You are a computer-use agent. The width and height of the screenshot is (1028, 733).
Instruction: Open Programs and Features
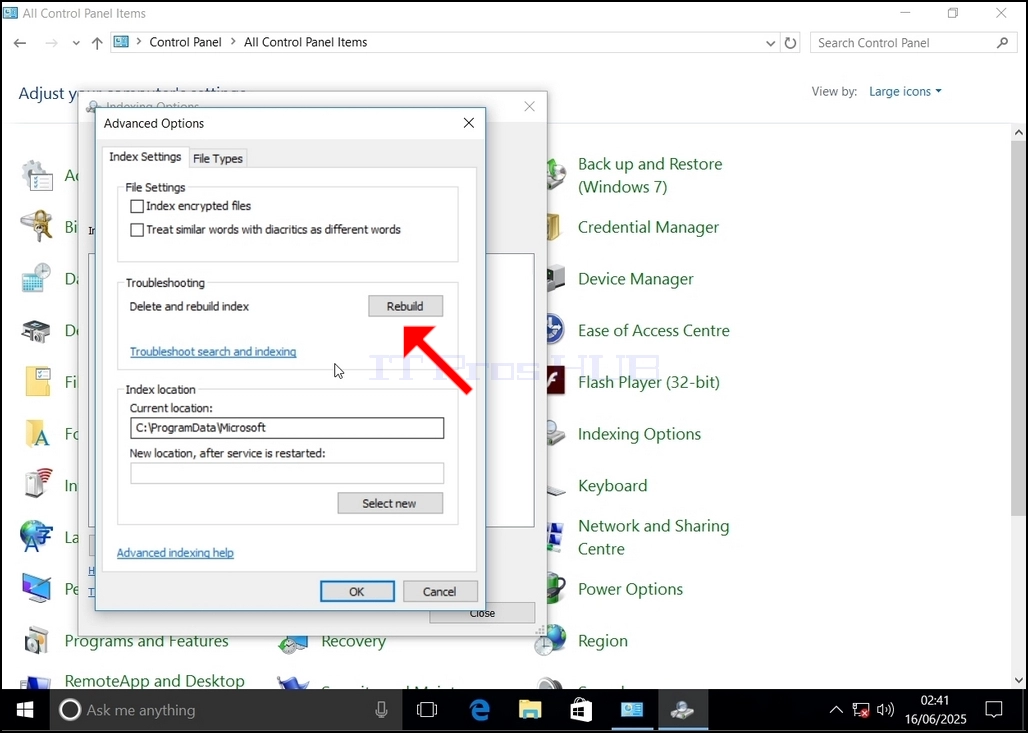point(146,641)
